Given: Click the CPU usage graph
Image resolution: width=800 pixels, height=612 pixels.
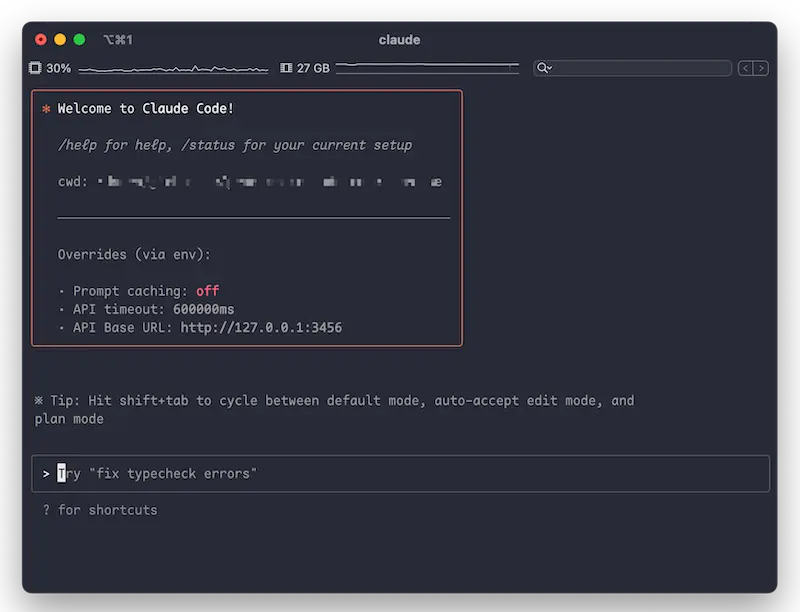Looking at the screenshot, I should 173,69.
